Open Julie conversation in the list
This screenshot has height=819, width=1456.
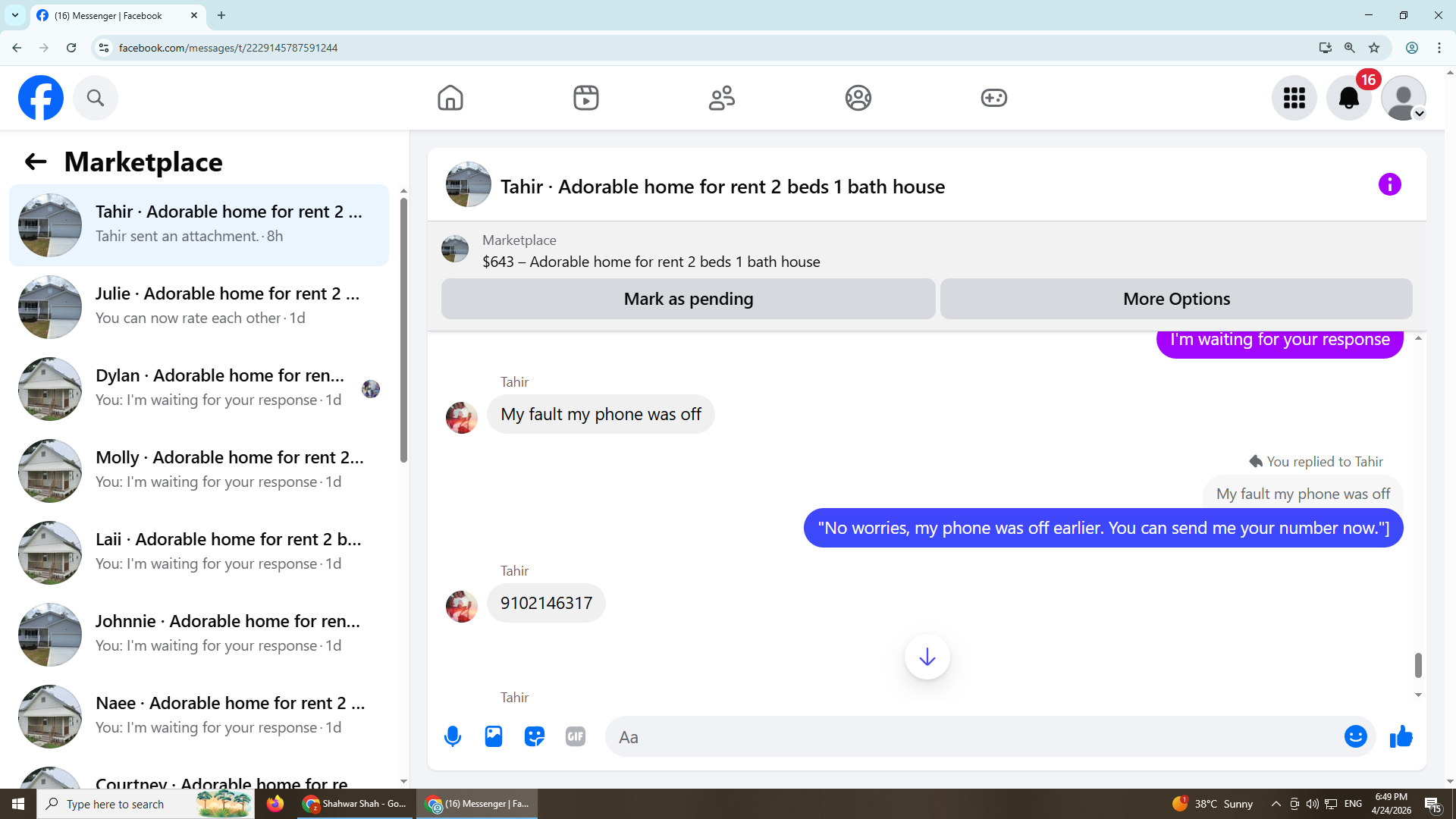coord(199,307)
